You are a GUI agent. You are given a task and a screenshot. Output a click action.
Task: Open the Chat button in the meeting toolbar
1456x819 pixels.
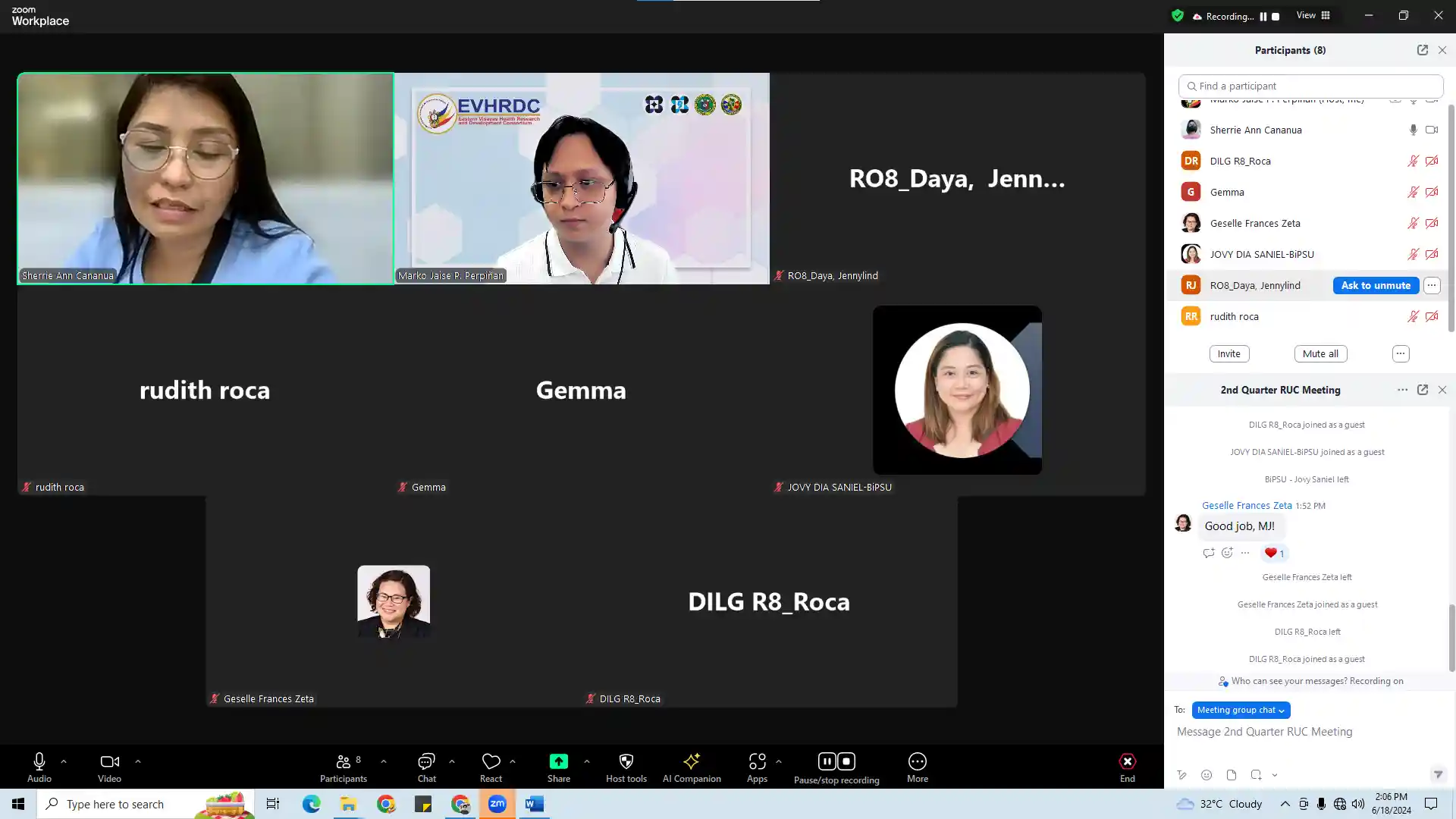coord(426,767)
